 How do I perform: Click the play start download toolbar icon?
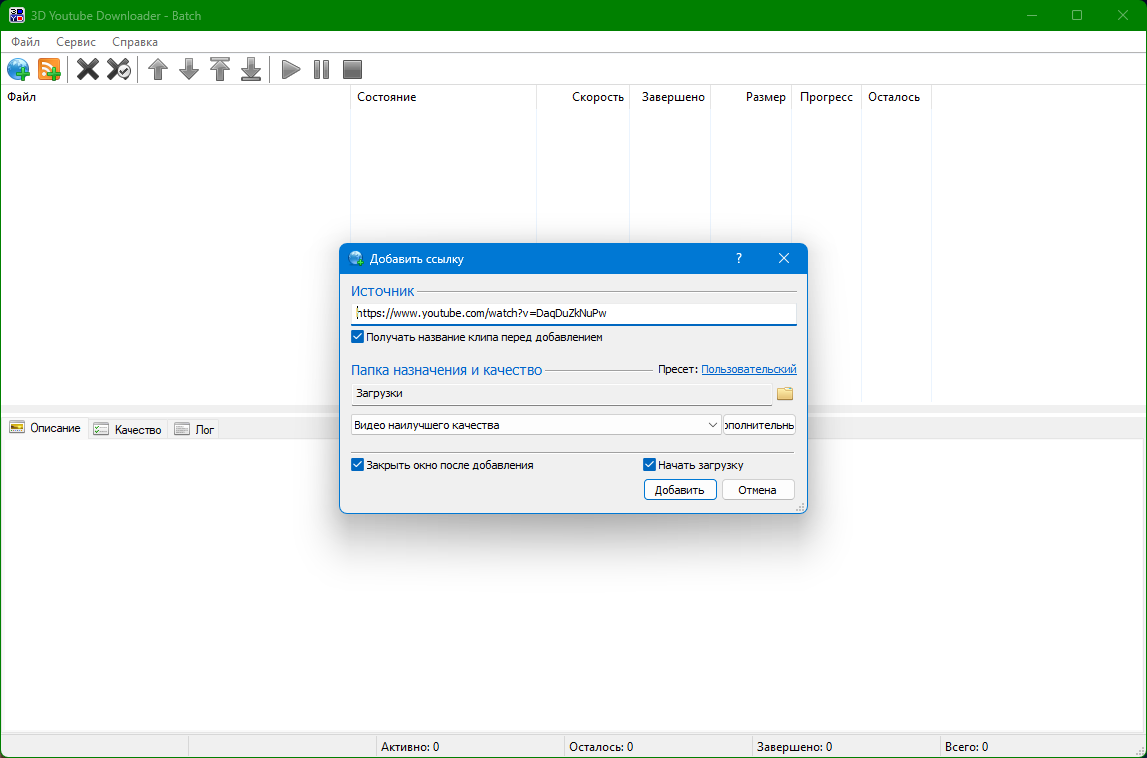(291, 70)
